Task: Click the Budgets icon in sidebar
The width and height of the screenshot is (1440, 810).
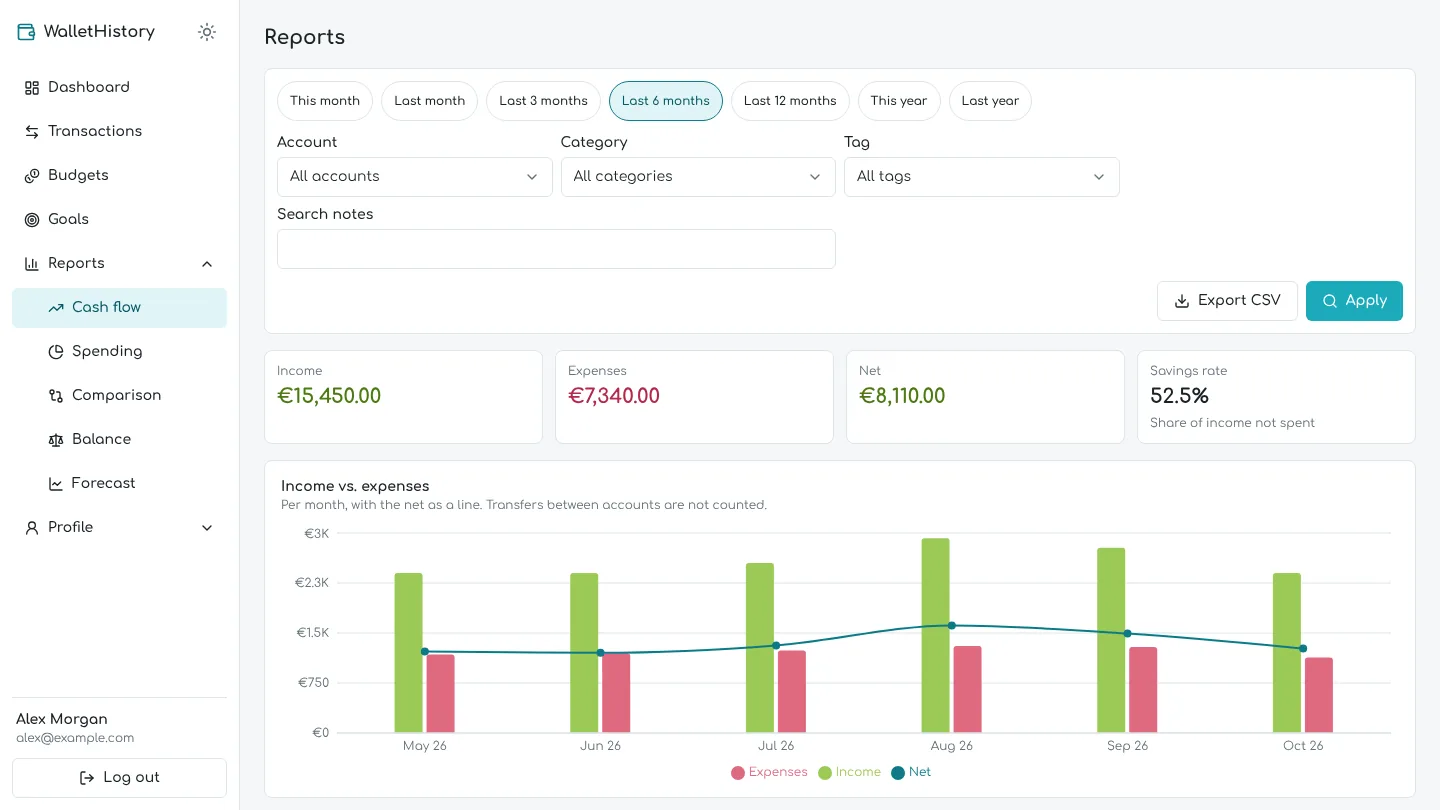Action: click(x=32, y=176)
